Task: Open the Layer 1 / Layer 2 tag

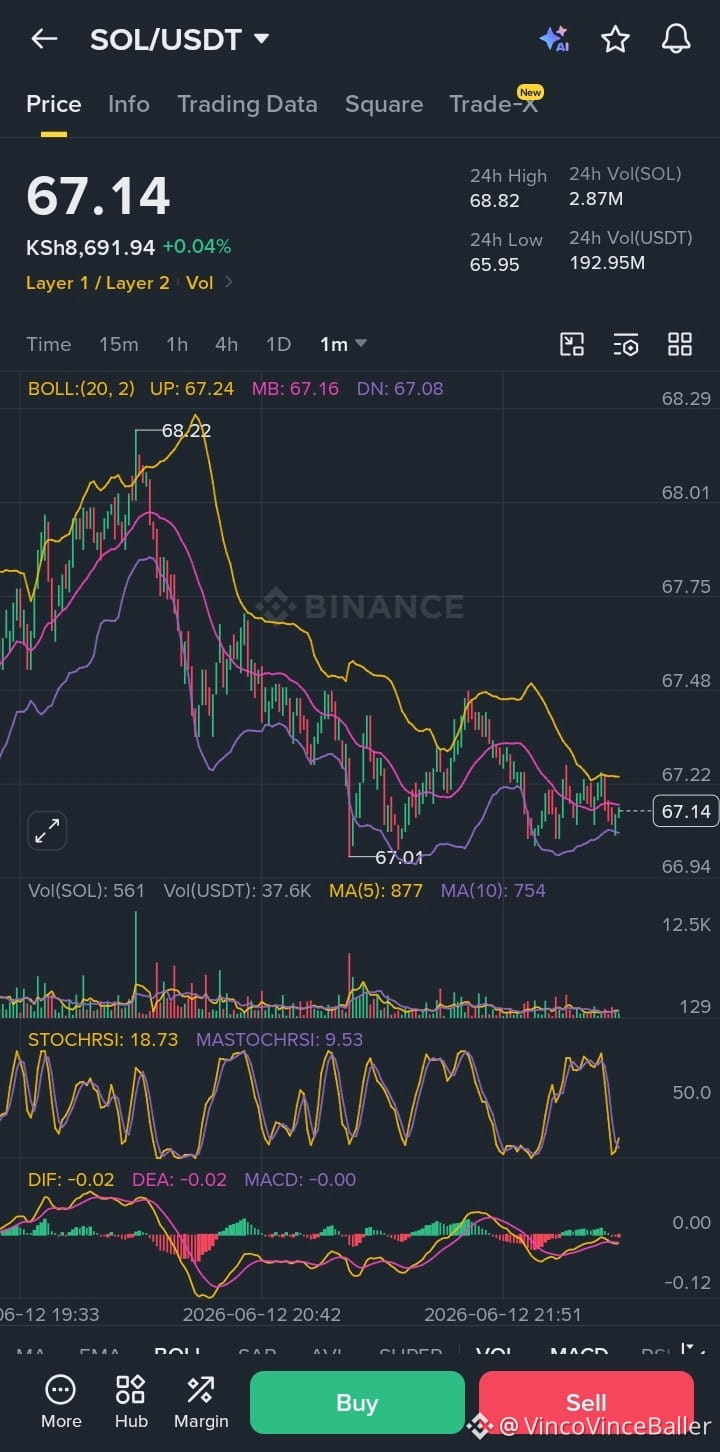Action: tap(98, 283)
